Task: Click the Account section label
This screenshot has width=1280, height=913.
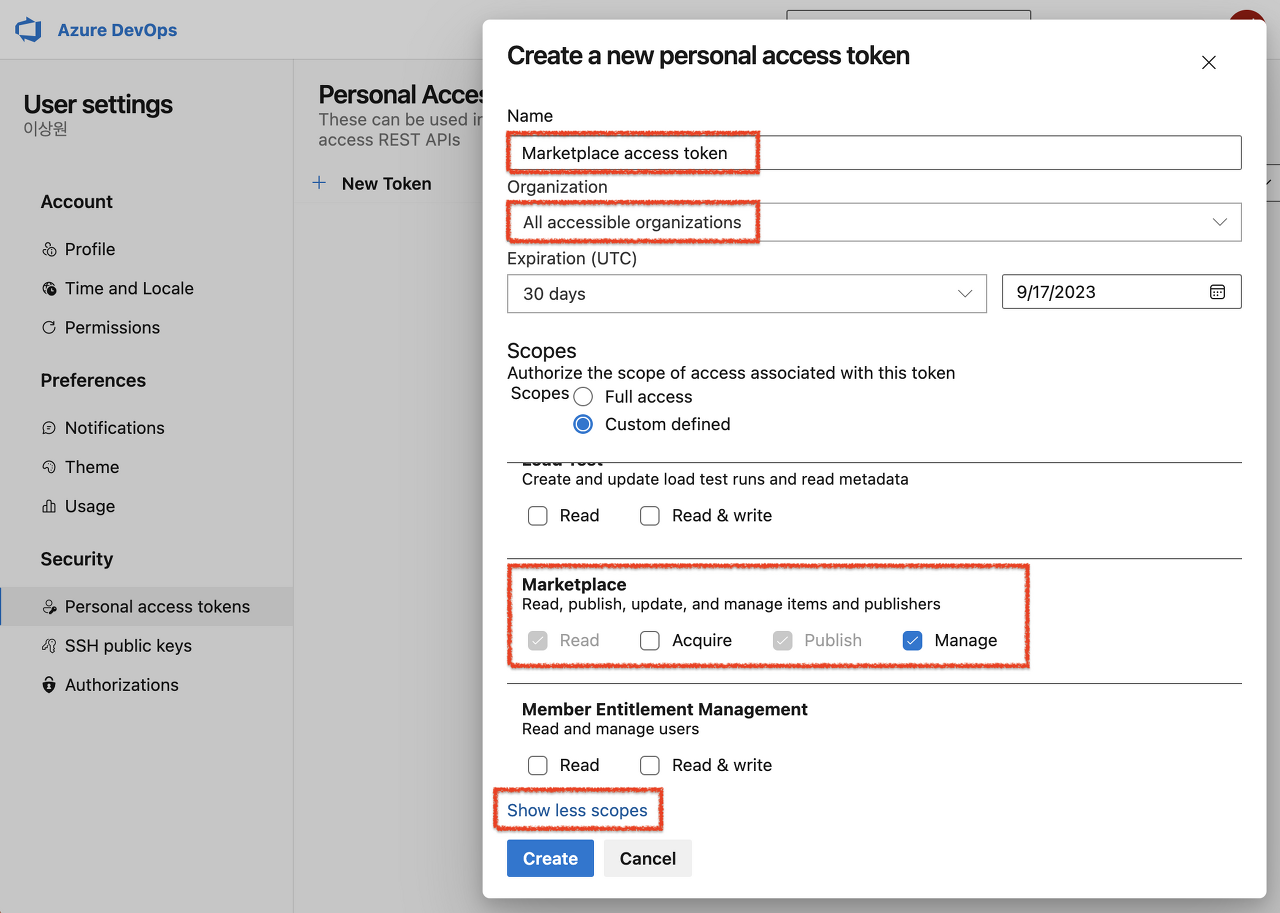Action: coord(77,202)
